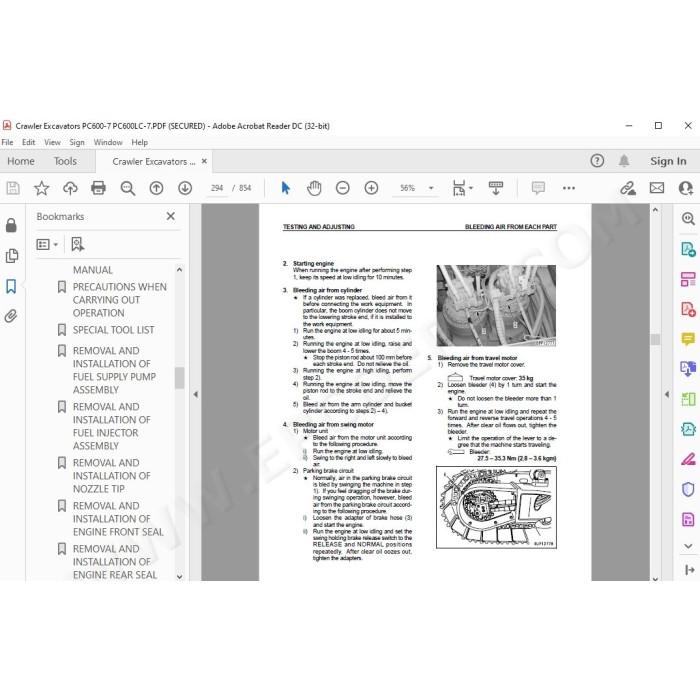
Task: Zoom in with plus button
Action: coord(371,188)
